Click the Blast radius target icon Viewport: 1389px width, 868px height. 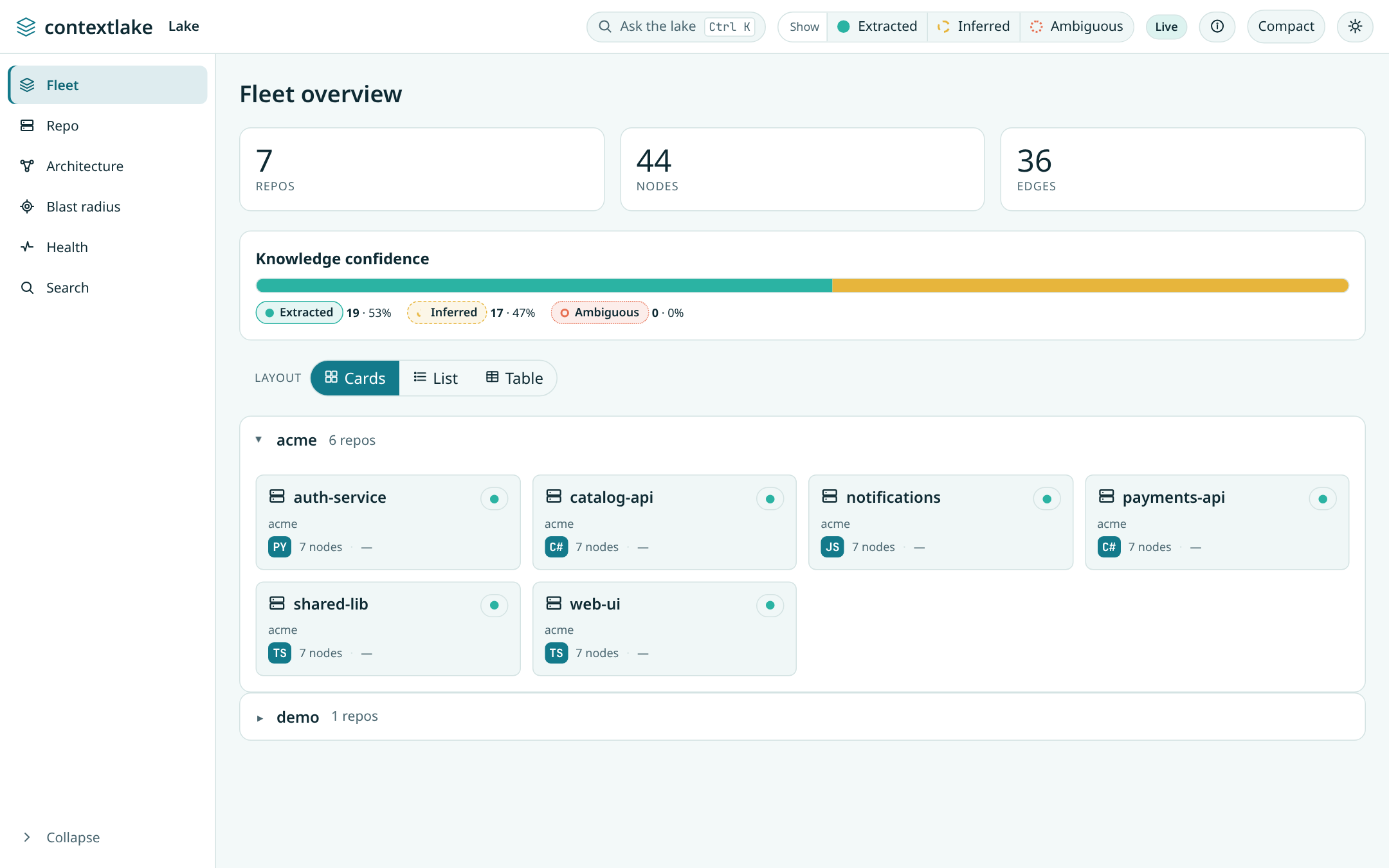[27, 206]
